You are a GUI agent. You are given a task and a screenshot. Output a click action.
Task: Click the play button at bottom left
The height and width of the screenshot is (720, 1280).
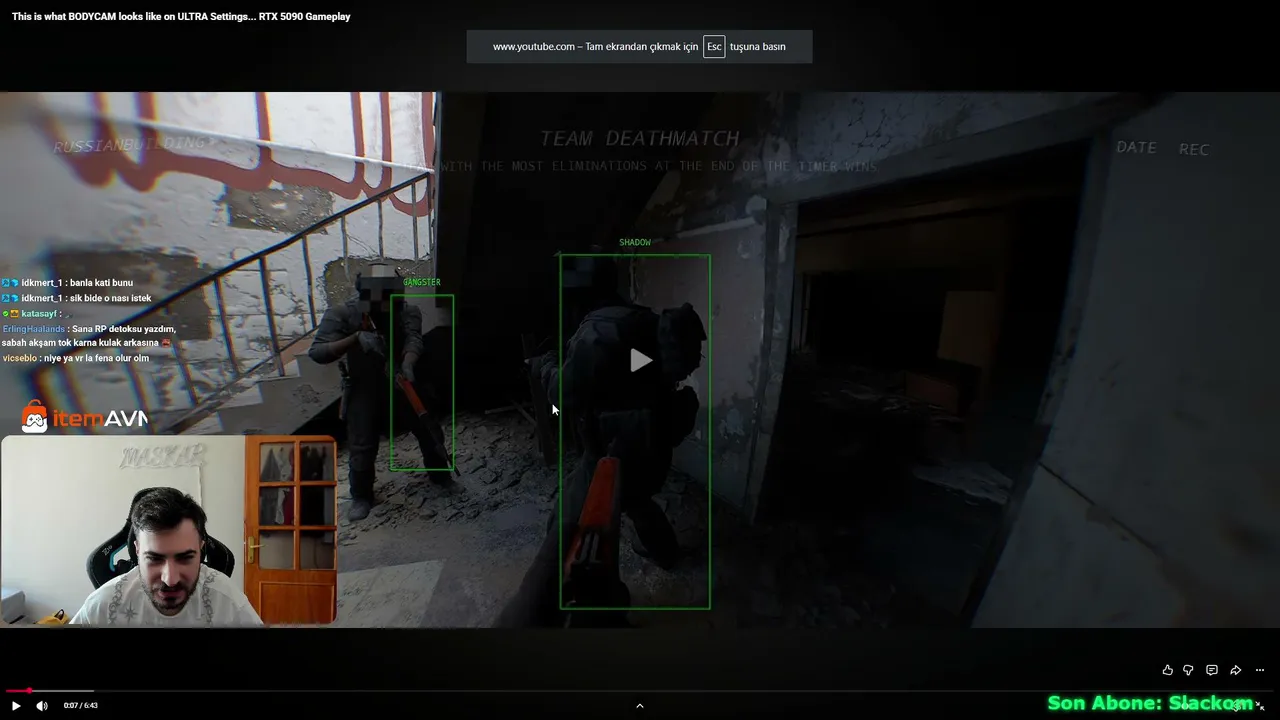tap(16, 706)
